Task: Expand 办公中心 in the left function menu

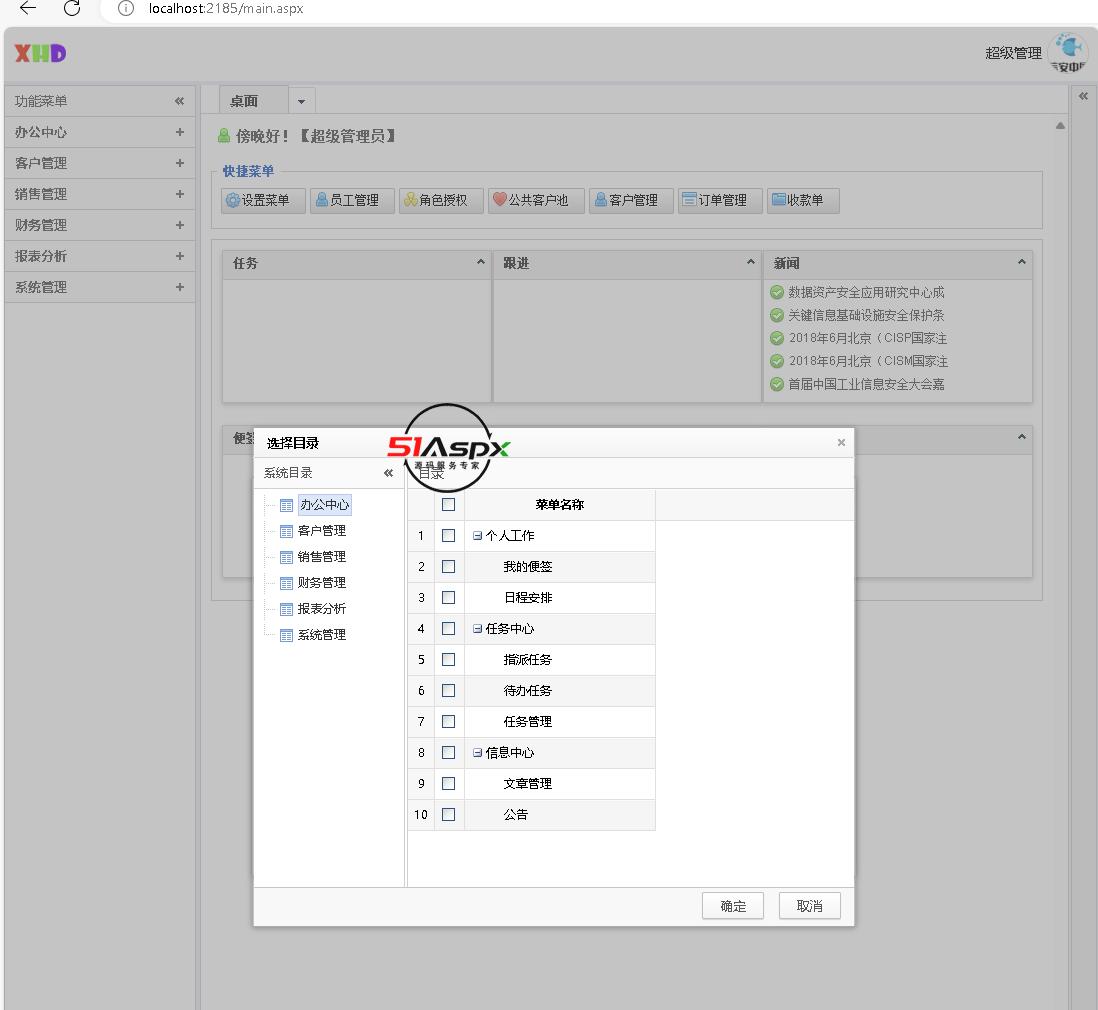Action: click(179, 132)
